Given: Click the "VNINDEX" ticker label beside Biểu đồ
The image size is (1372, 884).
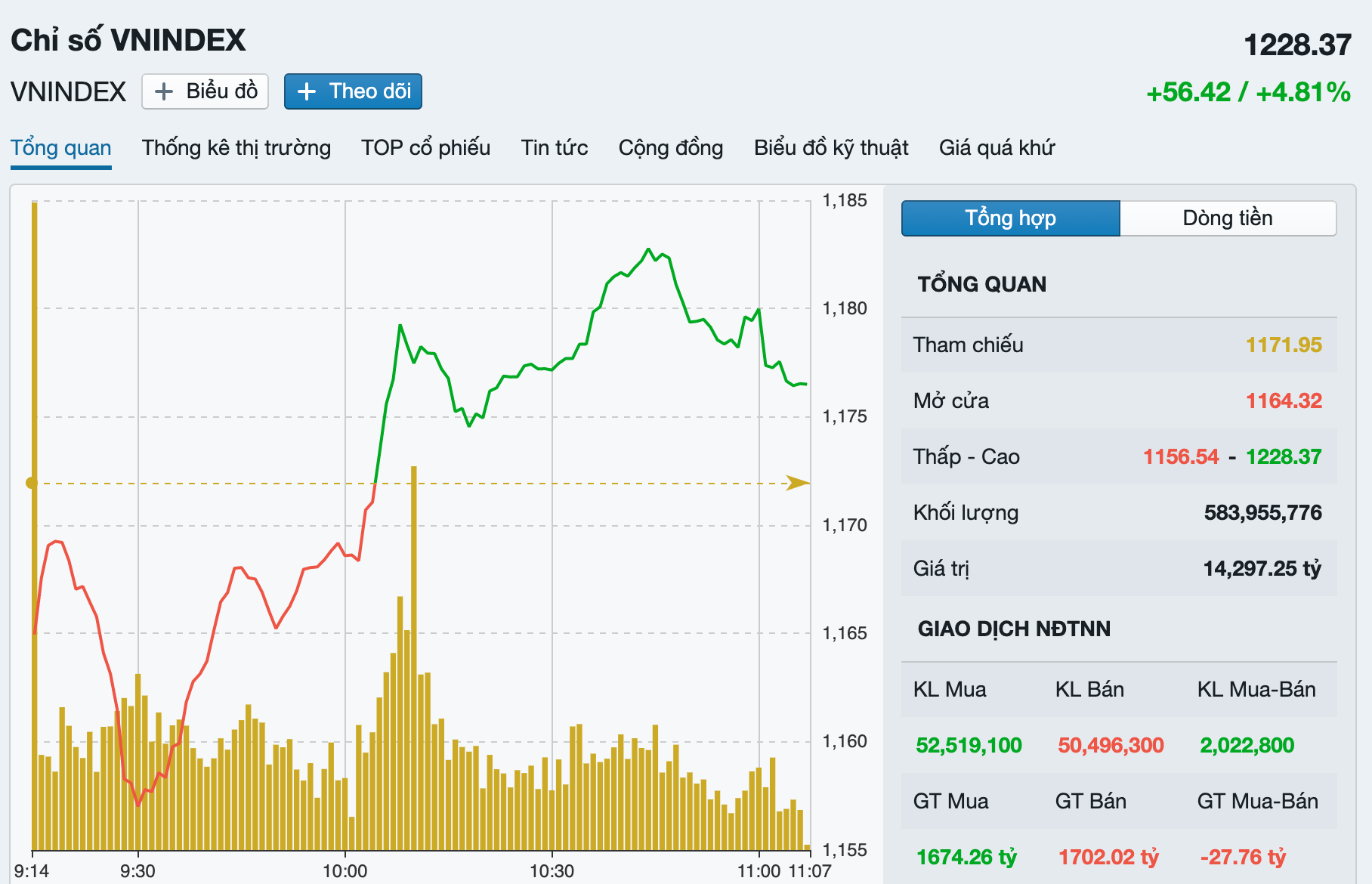Looking at the screenshot, I should 69,92.
